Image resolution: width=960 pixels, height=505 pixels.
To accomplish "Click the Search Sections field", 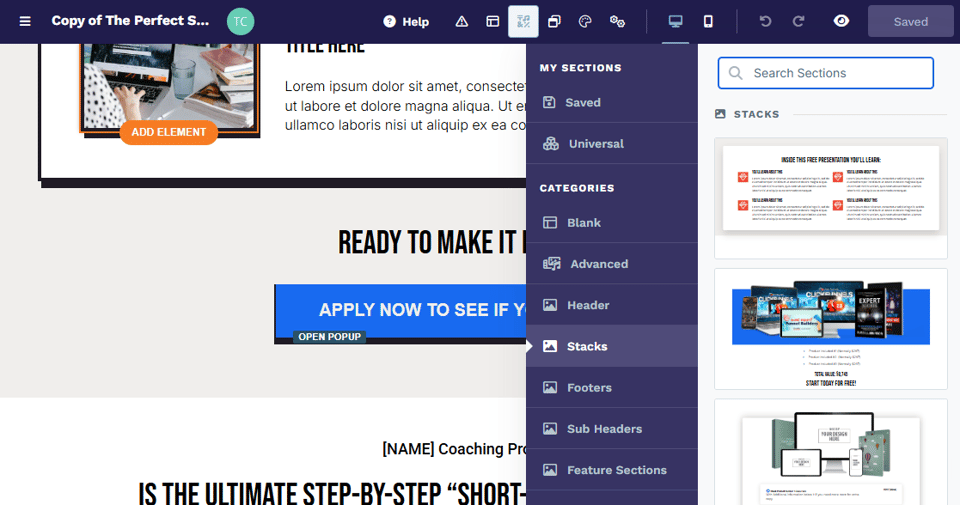I will 826,73.
